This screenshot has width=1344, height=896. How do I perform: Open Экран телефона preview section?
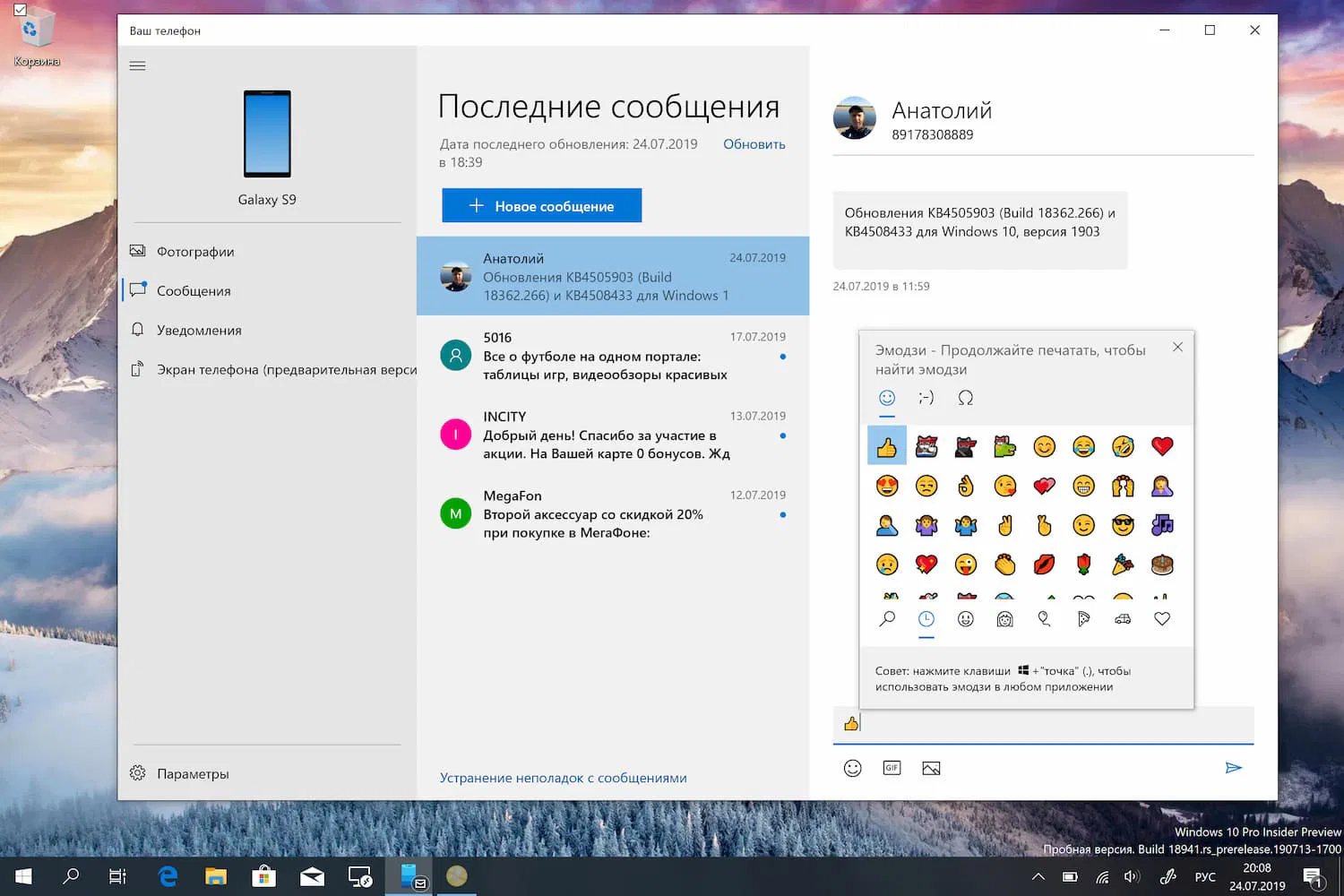267,370
